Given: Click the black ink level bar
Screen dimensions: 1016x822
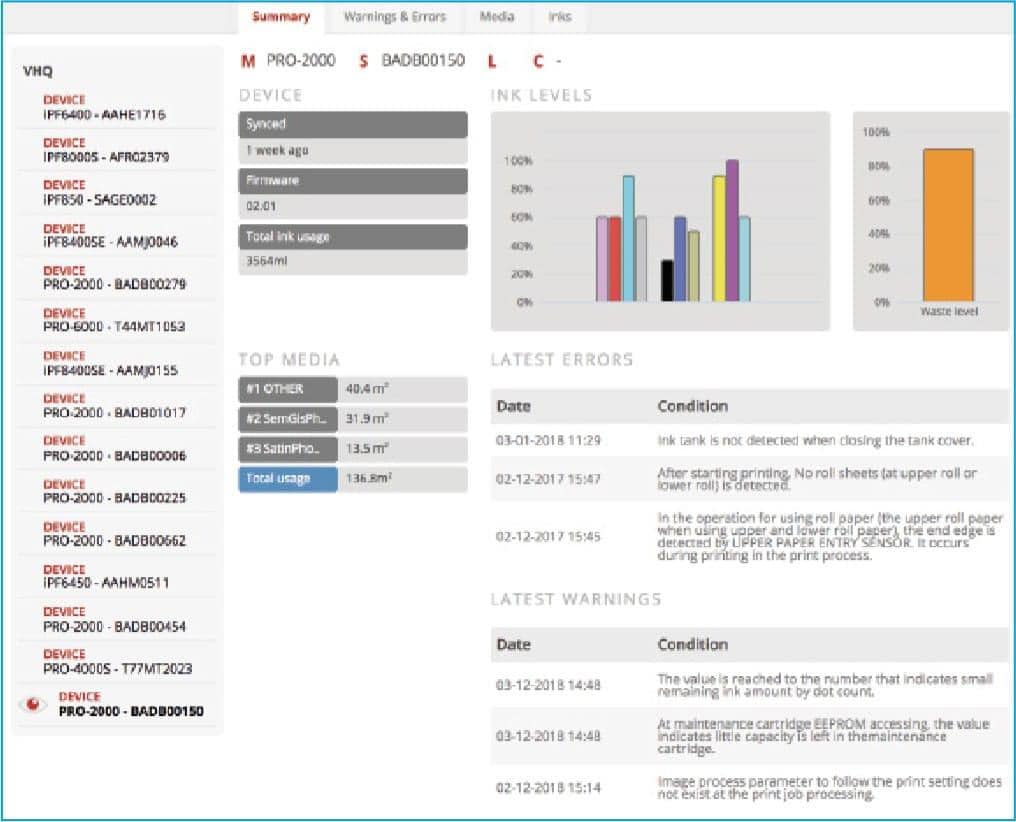Looking at the screenshot, I should click(x=667, y=280).
